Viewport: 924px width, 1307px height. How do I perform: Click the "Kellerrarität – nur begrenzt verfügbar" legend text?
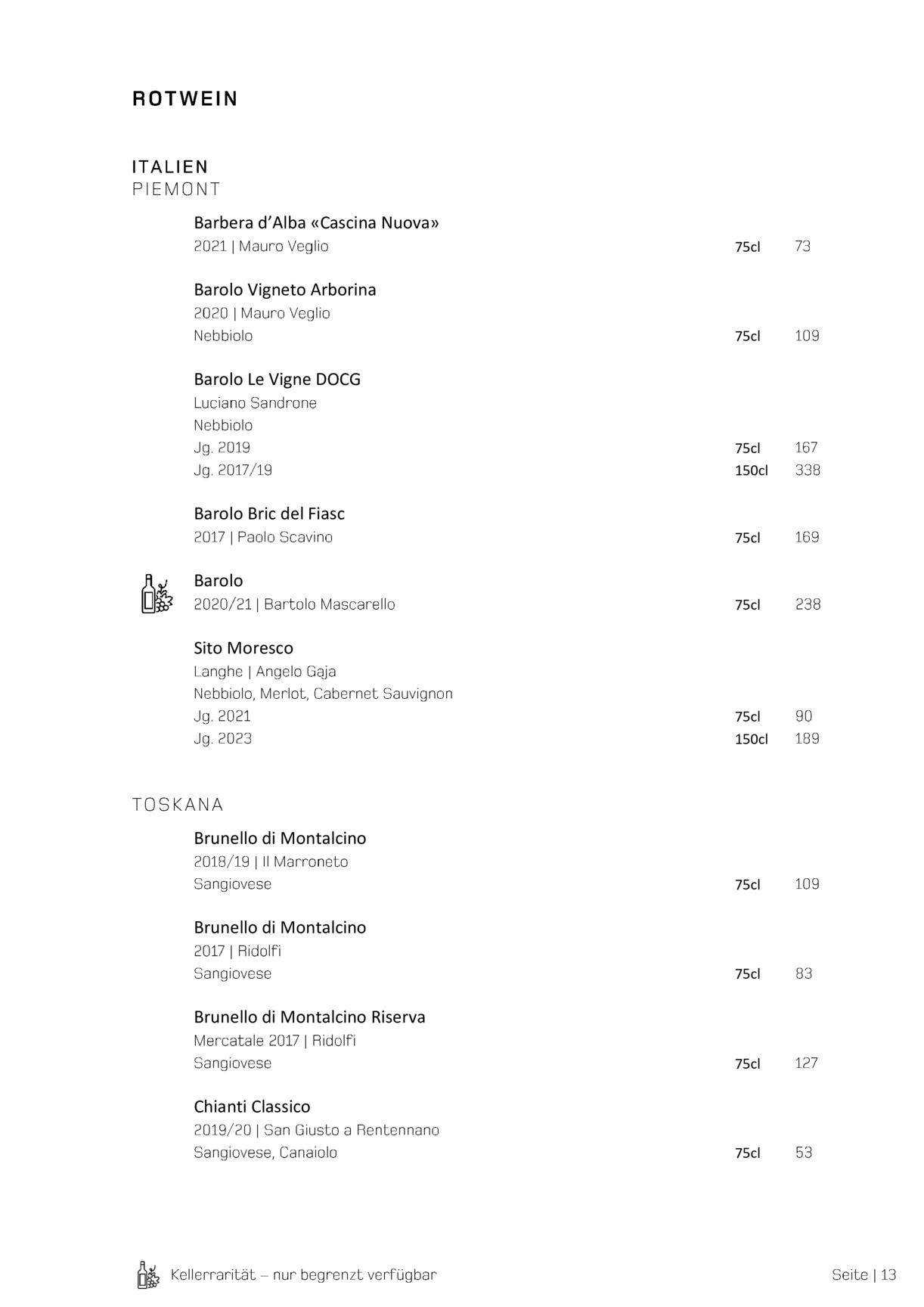tap(304, 1275)
